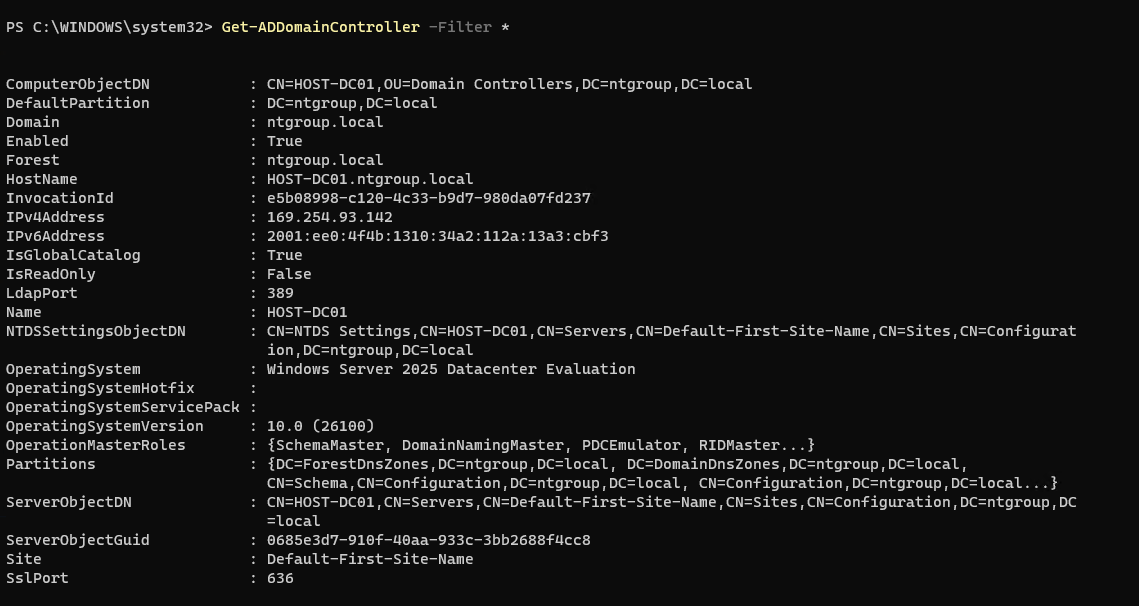The image size is (1139, 606).
Task: Click the PS C:\WINDOWS\system32 prompt
Action: (105, 27)
